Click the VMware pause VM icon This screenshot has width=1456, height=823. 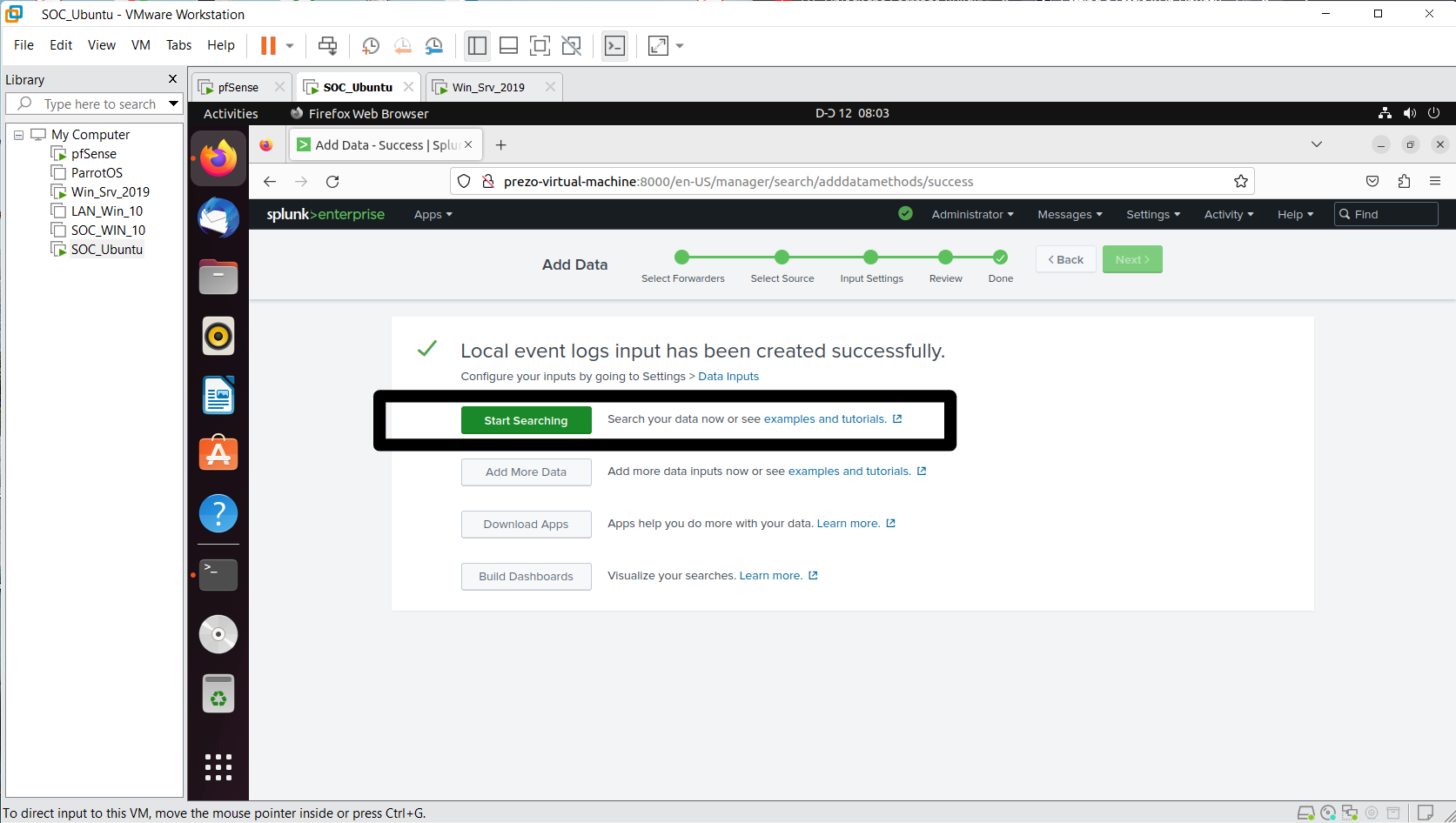[x=268, y=45]
